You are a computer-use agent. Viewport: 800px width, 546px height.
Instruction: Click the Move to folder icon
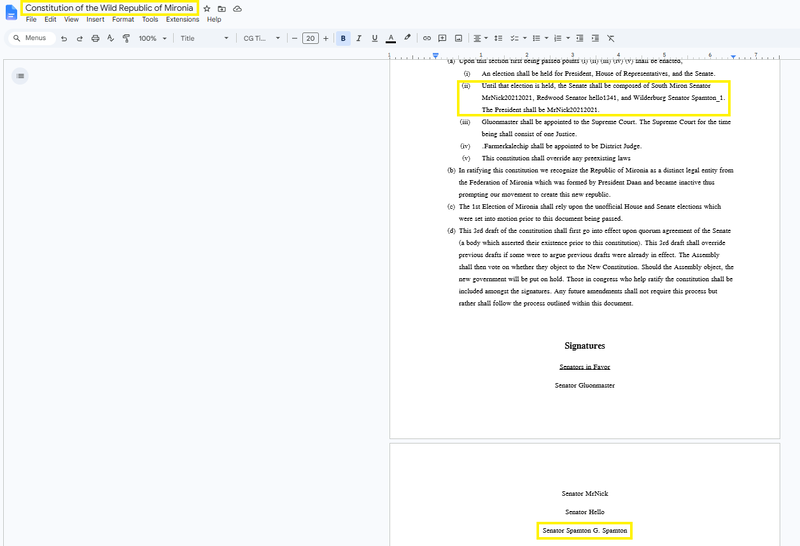pos(221,9)
